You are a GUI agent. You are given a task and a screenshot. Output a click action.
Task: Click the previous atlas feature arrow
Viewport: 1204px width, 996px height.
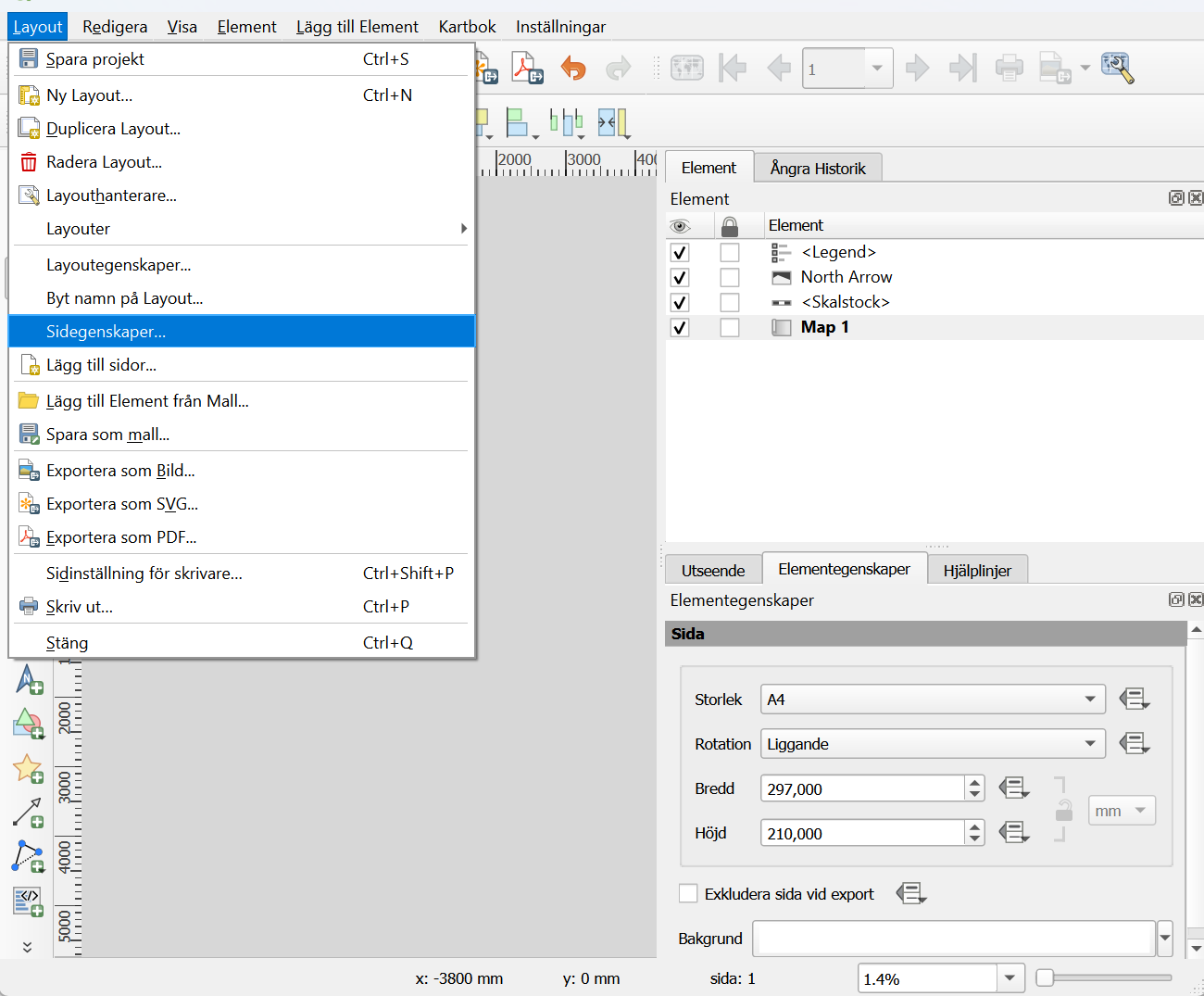click(779, 68)
